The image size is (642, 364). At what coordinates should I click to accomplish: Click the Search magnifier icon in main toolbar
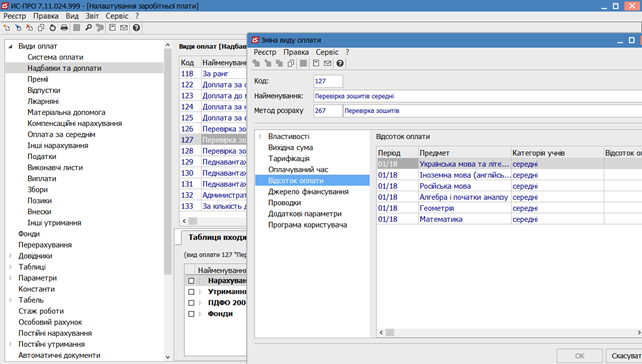[88, 28]
